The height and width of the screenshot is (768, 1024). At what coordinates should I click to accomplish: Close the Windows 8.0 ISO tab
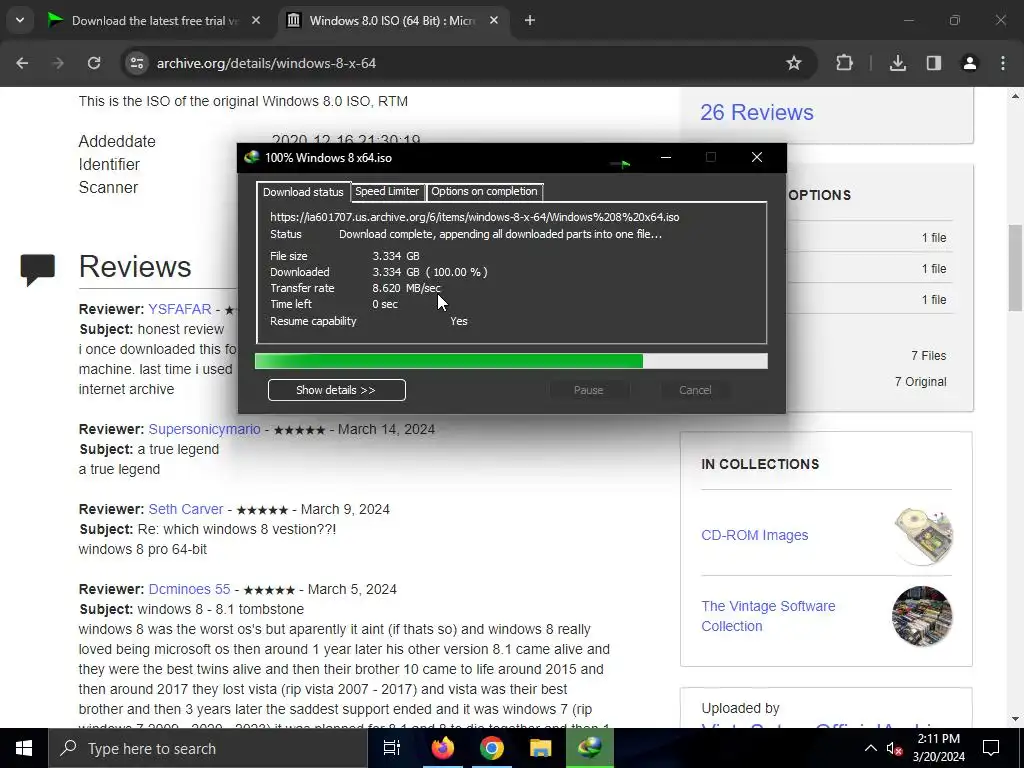(x=494, y=21)
